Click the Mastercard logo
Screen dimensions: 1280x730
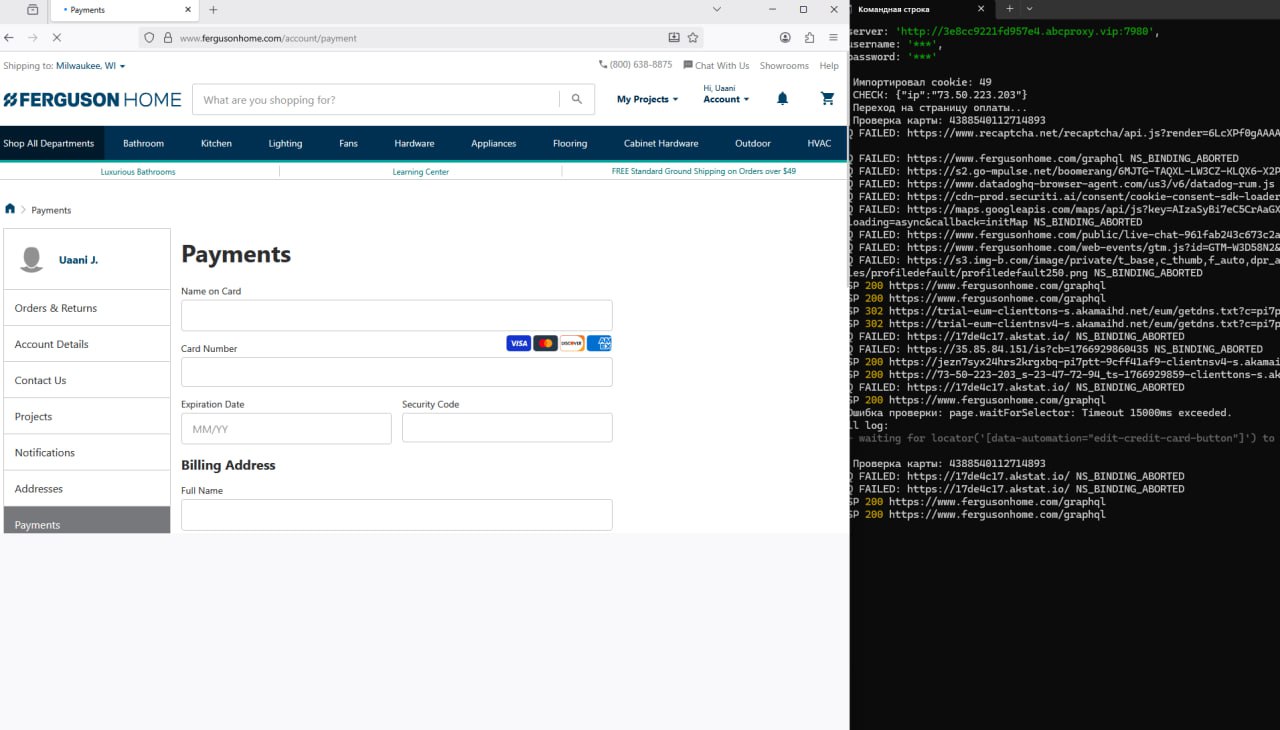point(545,343)
